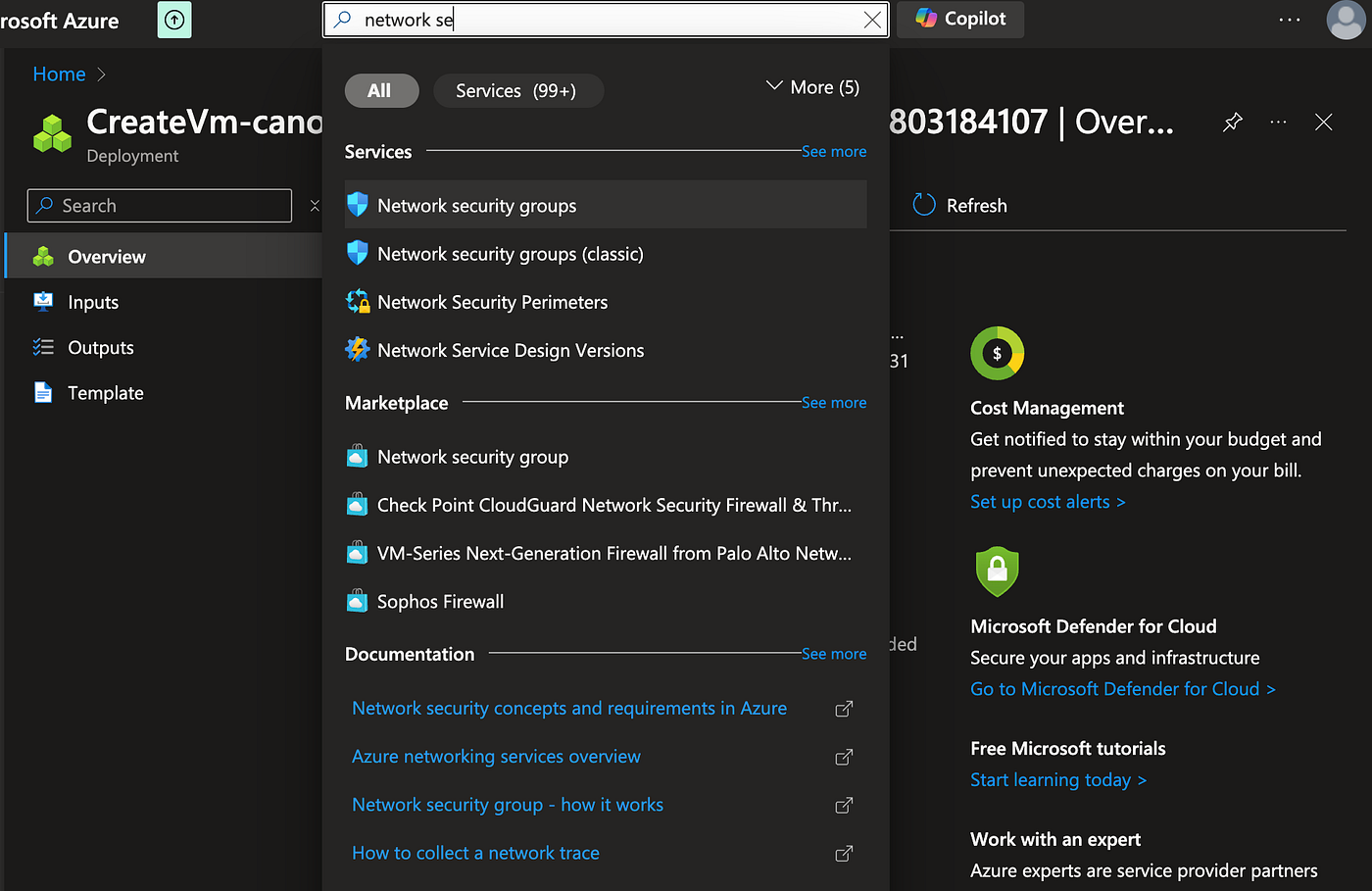Viewport: 1372px width, 891px height.
Task: Click the magnifier icon in global search
Action: [x=343, y=20]
